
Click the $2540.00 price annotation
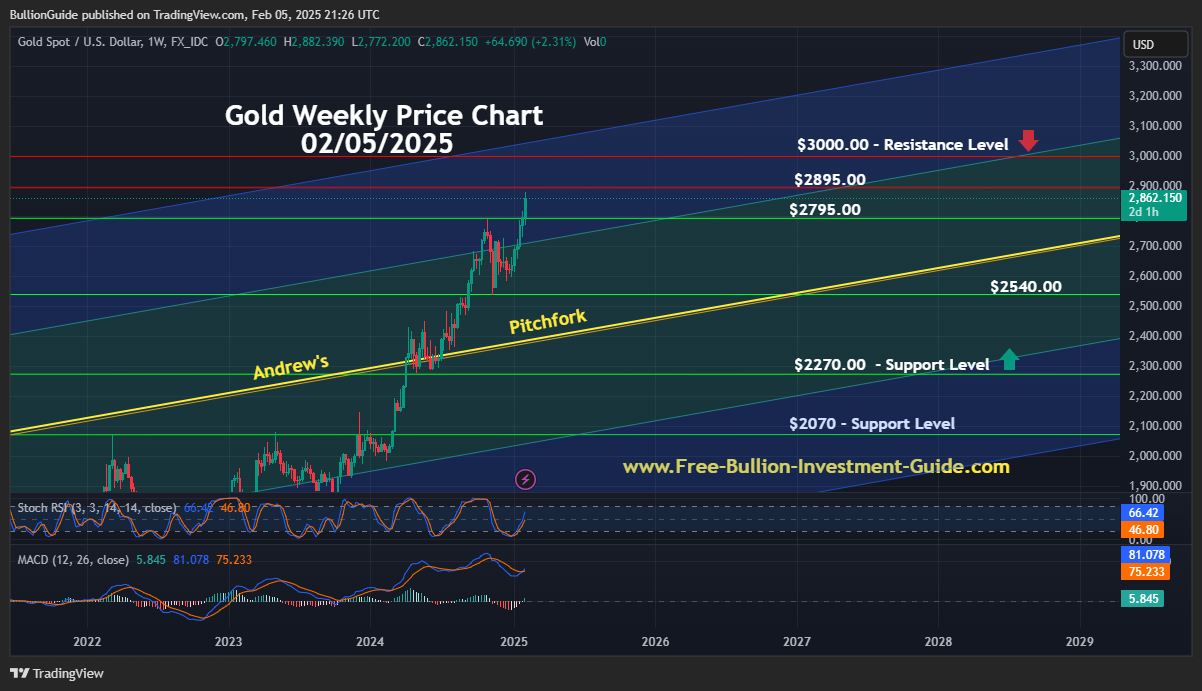1026,286
